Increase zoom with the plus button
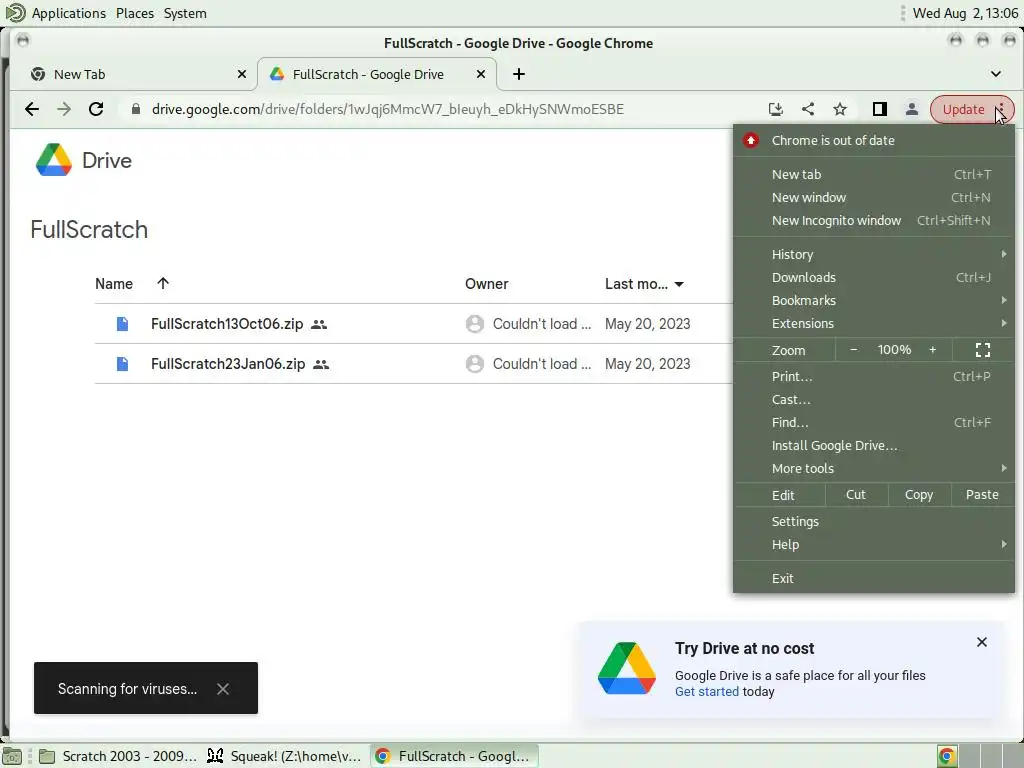 tap(933, 350)
